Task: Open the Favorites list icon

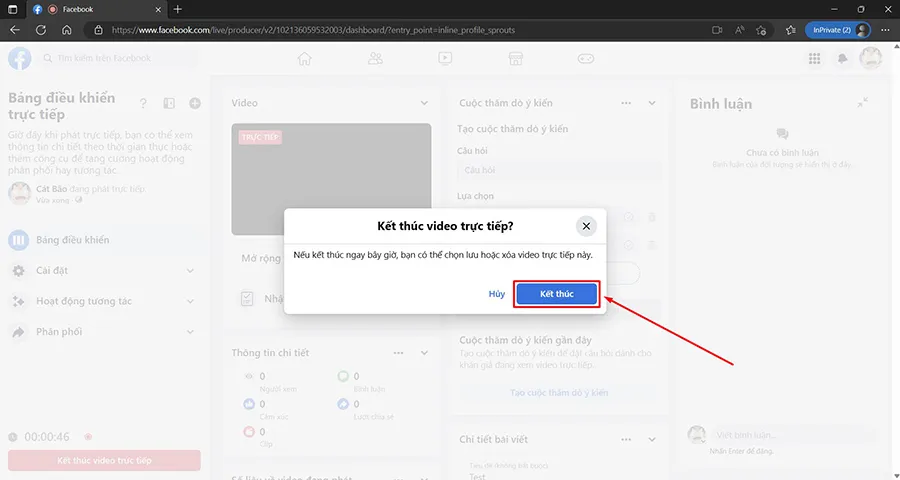Action: point(790,30)
